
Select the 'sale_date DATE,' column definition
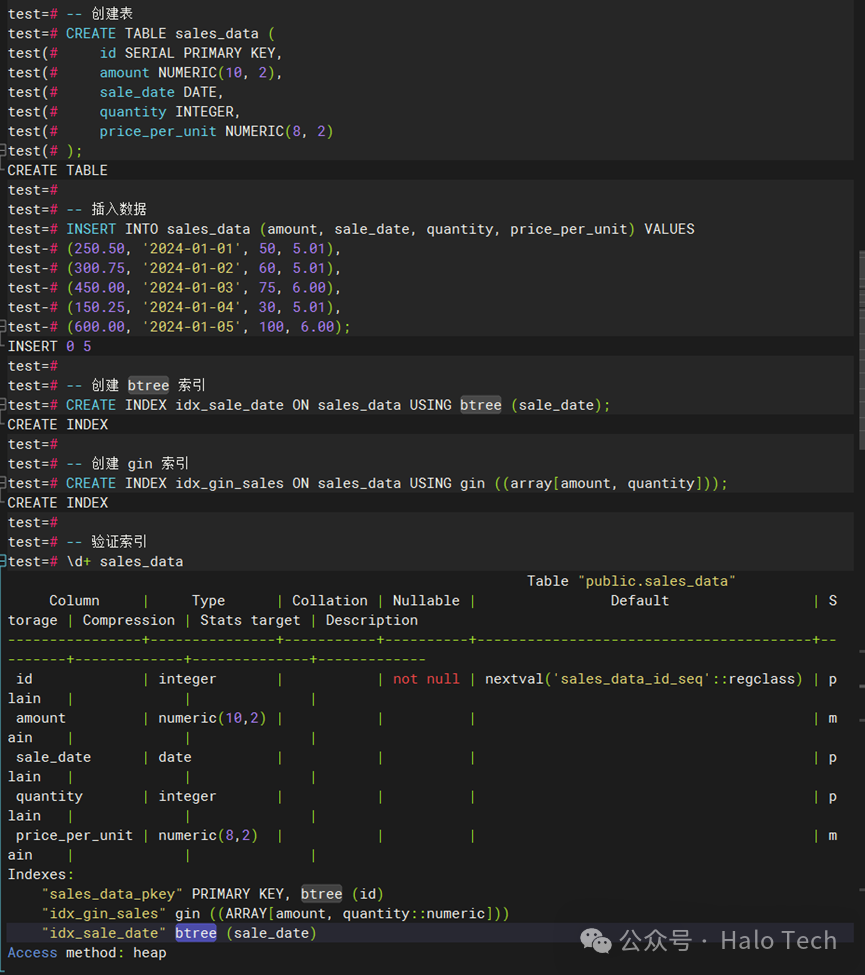(161, 92)
